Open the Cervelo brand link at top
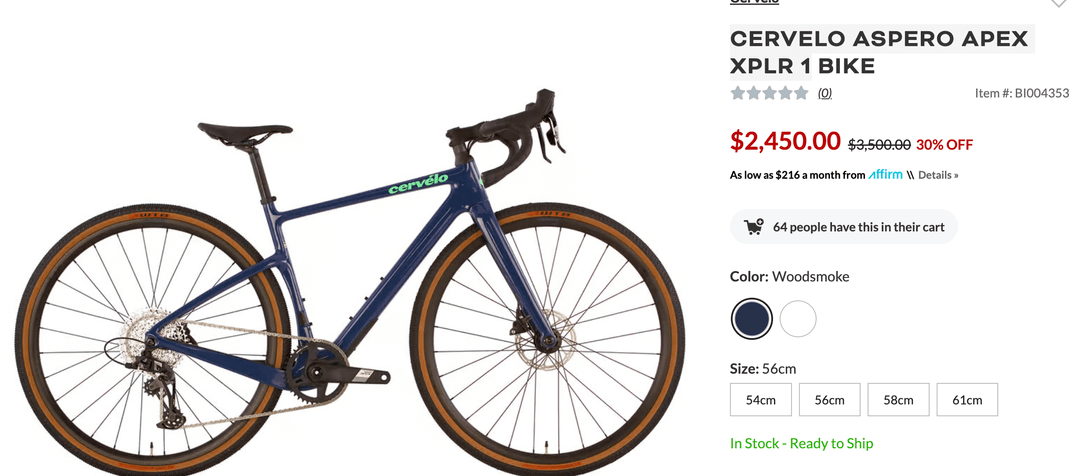The height and width of the screenshot is (476, 1080). pos(754,2)
